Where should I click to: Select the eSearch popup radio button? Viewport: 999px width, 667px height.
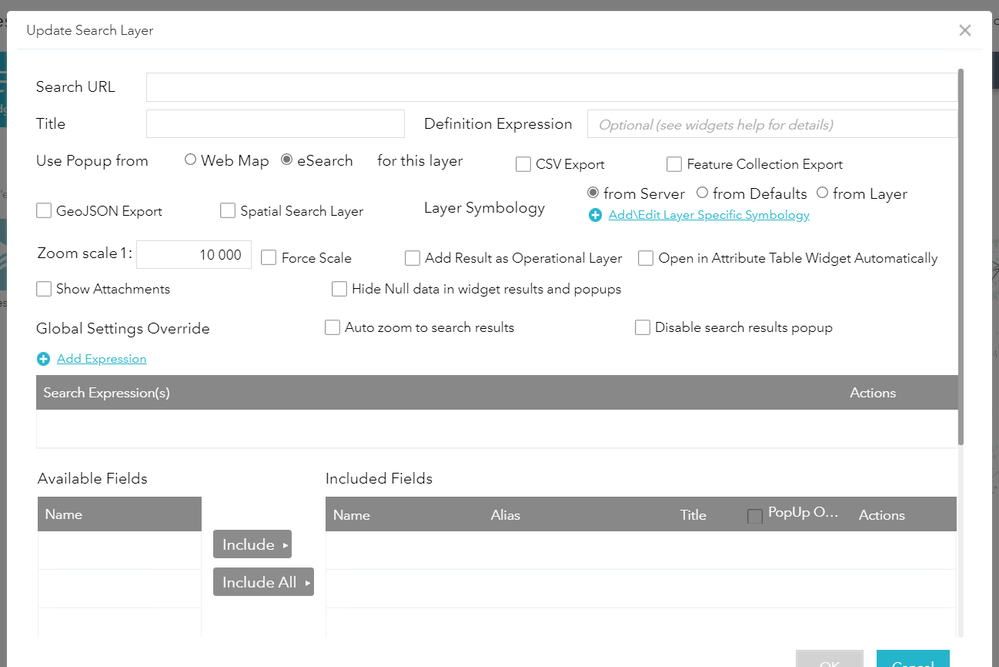pos(287,160)
